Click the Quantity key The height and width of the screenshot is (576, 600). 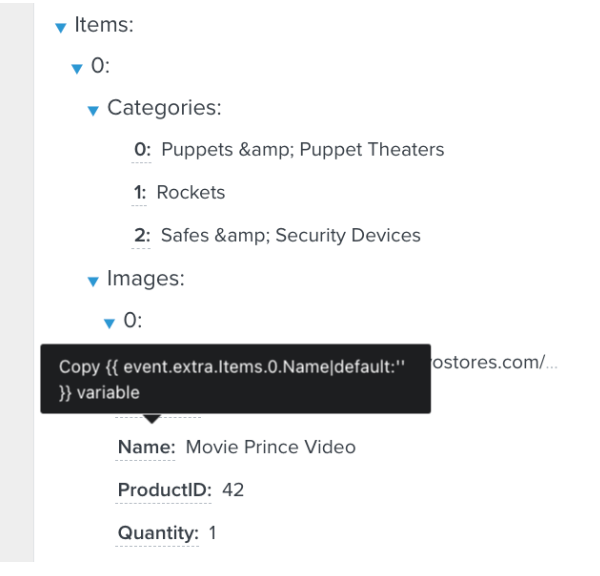pos(158,533)
